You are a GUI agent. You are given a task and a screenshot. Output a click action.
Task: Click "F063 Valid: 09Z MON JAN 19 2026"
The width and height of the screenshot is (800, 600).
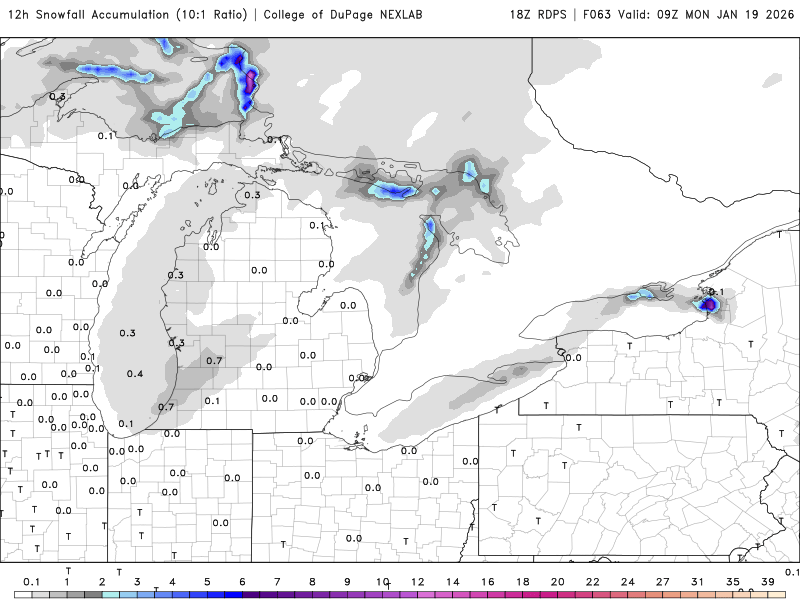tap(689, 15)
